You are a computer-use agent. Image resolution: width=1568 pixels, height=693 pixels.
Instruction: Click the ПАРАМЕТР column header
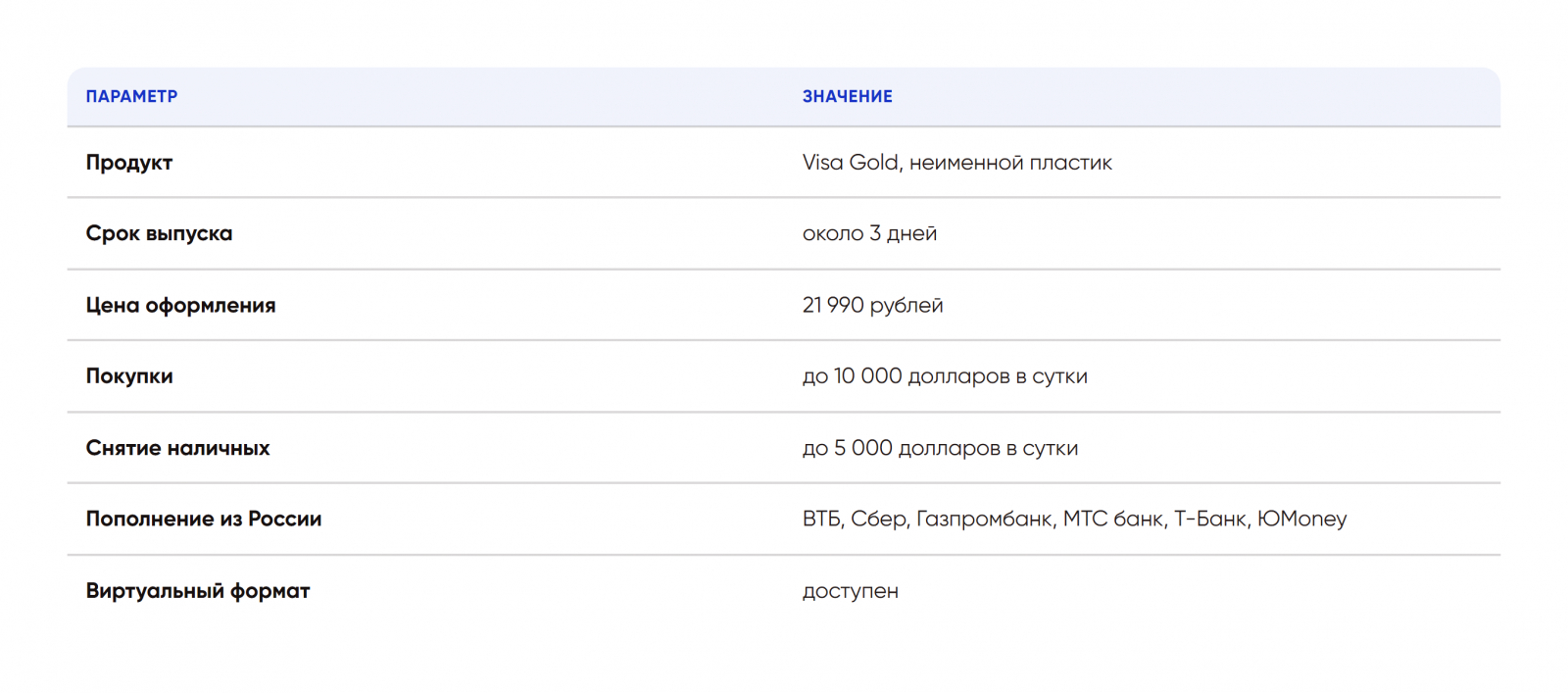[131, 96]
